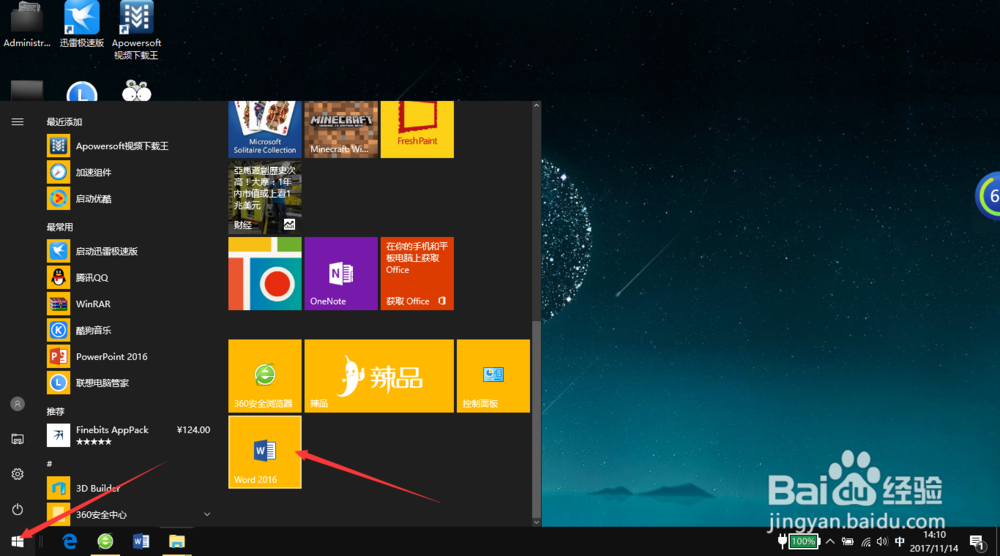This screenshot has height=556, width=1000.
Task: Open Apowersoft视频下载王 desktop shortcut
Action: pyautogui.click(x=136, y=31)
